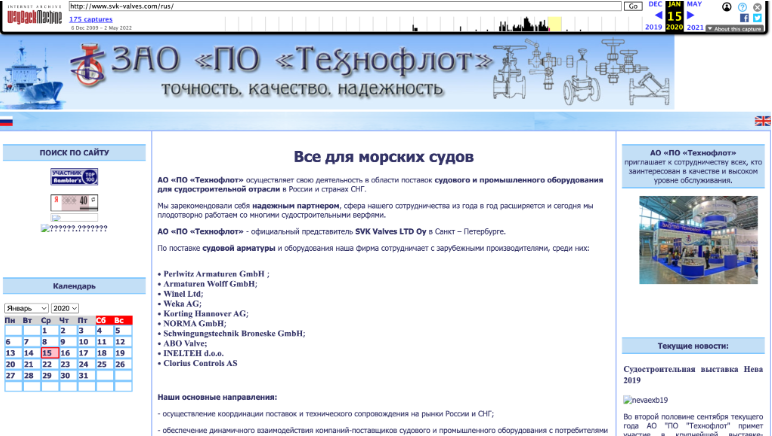
Task: Jump to MAY 2021 capture
Action: (694, 4)
